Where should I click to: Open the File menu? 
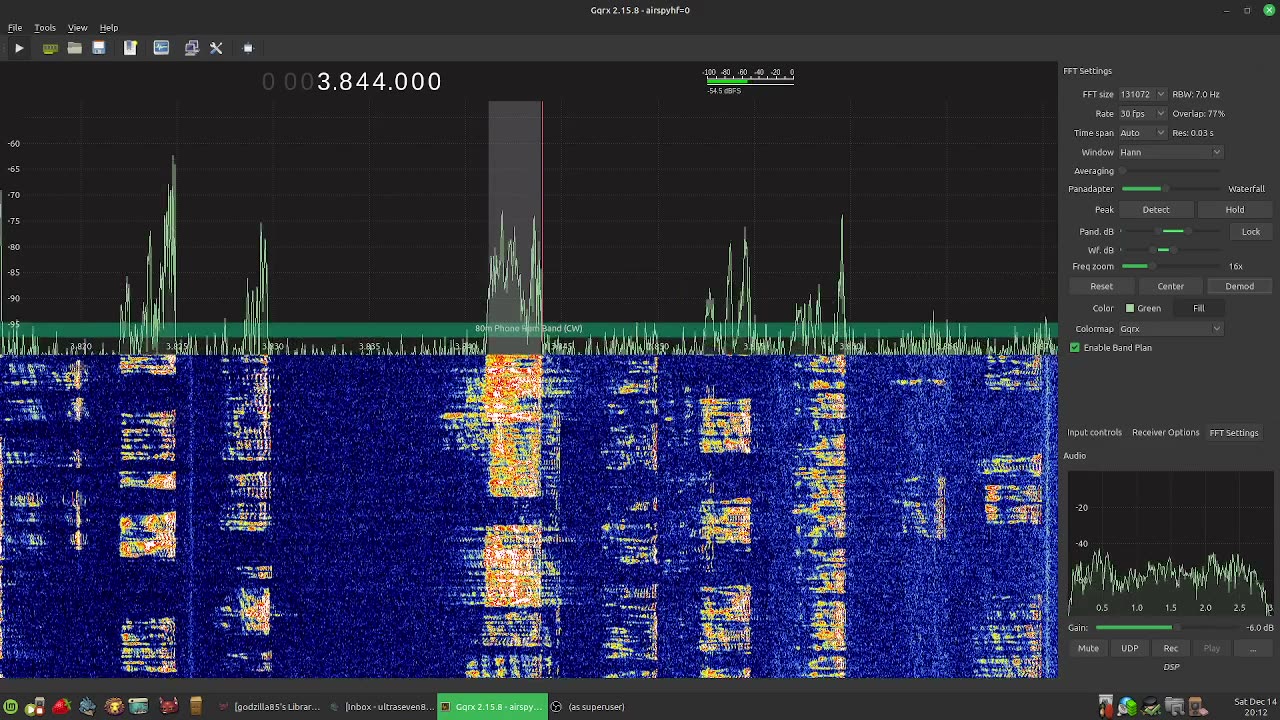tap(15, 28)
